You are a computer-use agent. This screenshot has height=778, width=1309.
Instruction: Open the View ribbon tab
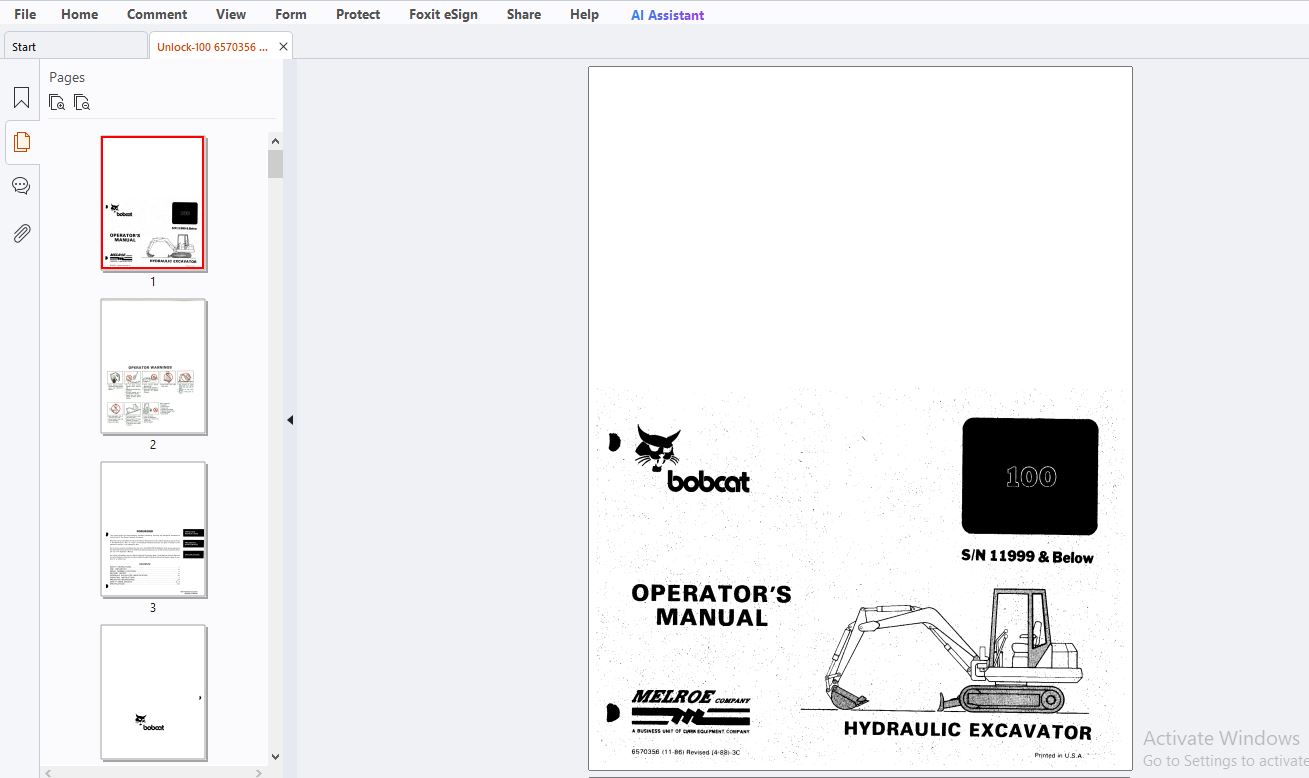click(231, 14)
